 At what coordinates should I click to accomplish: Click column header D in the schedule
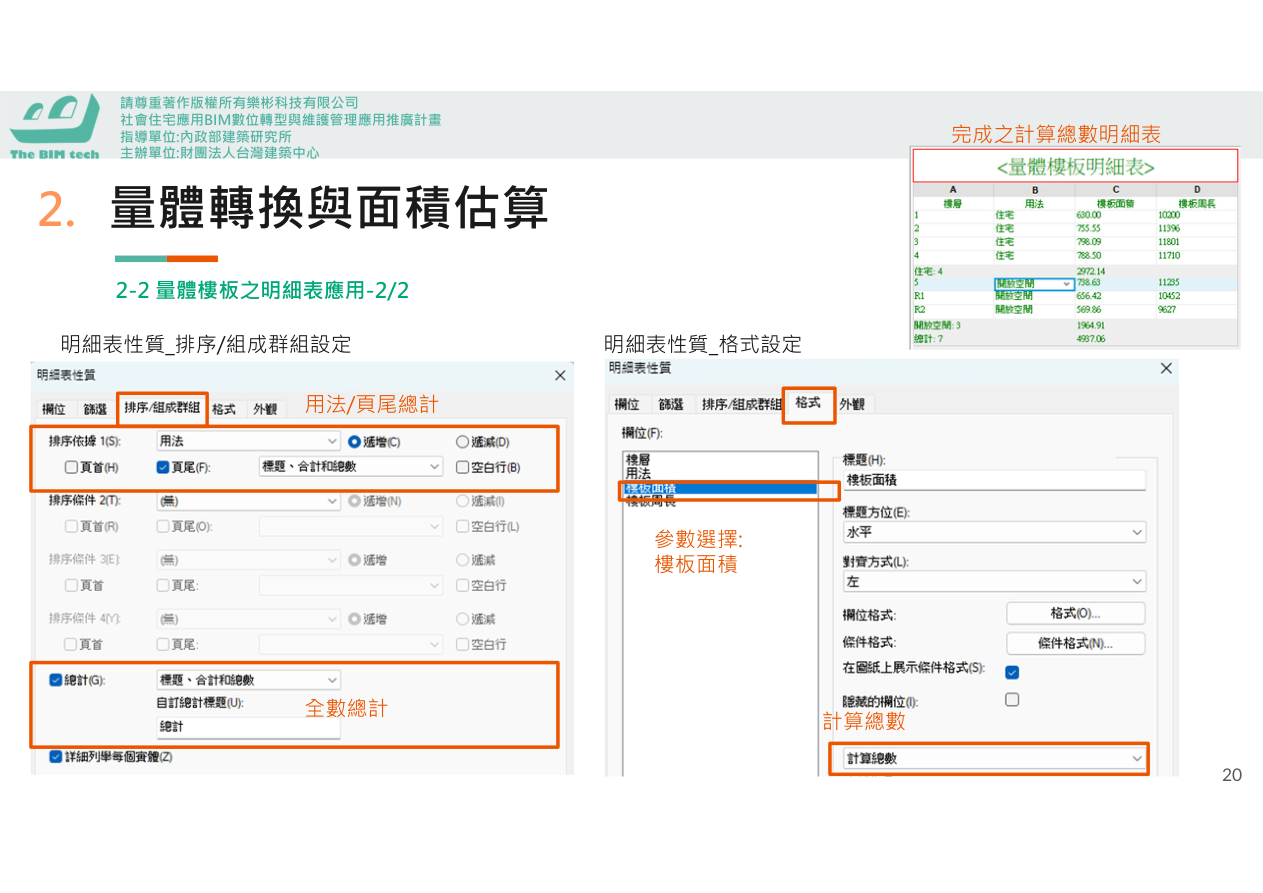1197,189
